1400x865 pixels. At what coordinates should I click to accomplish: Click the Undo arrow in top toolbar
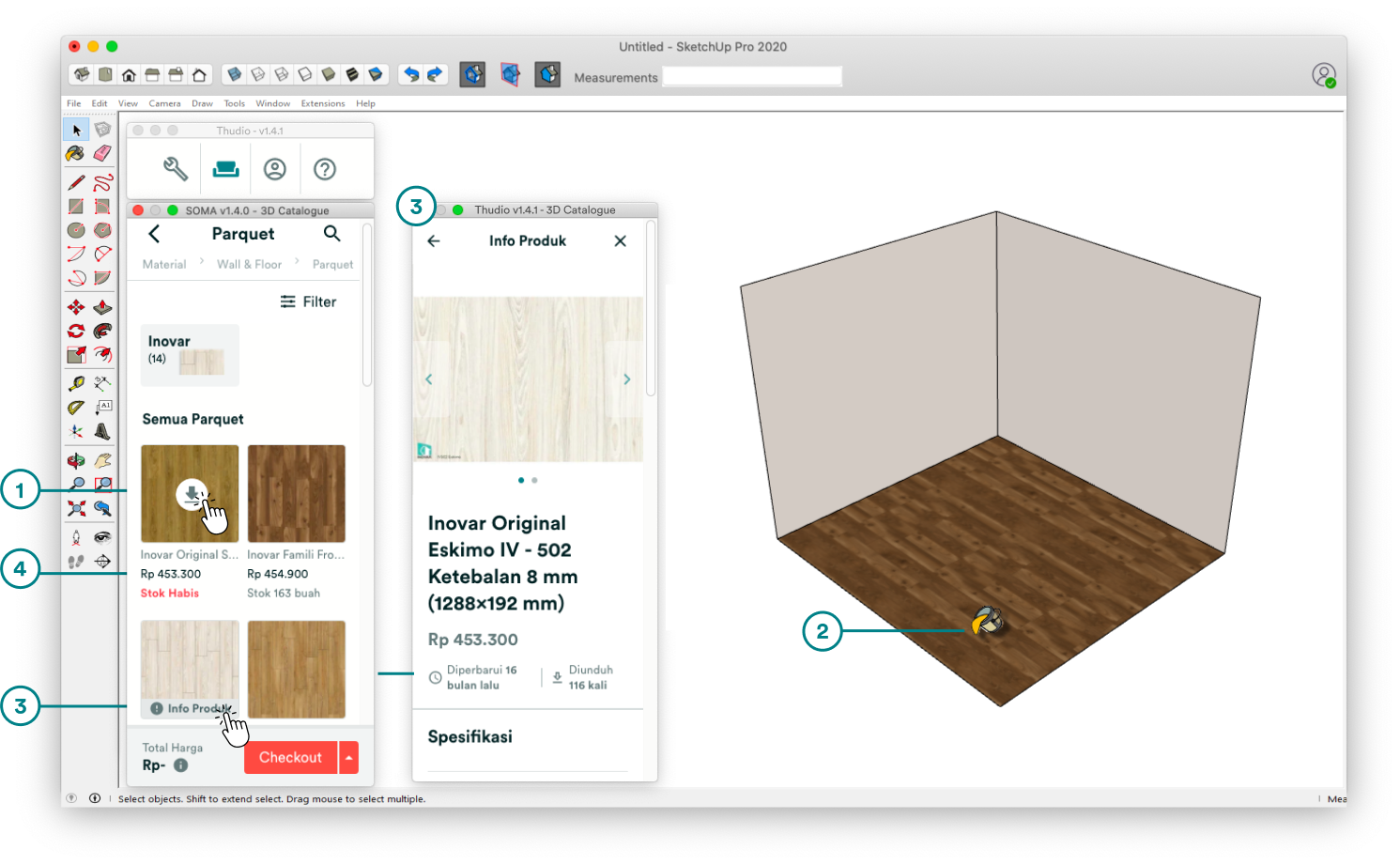pos(411,74)
